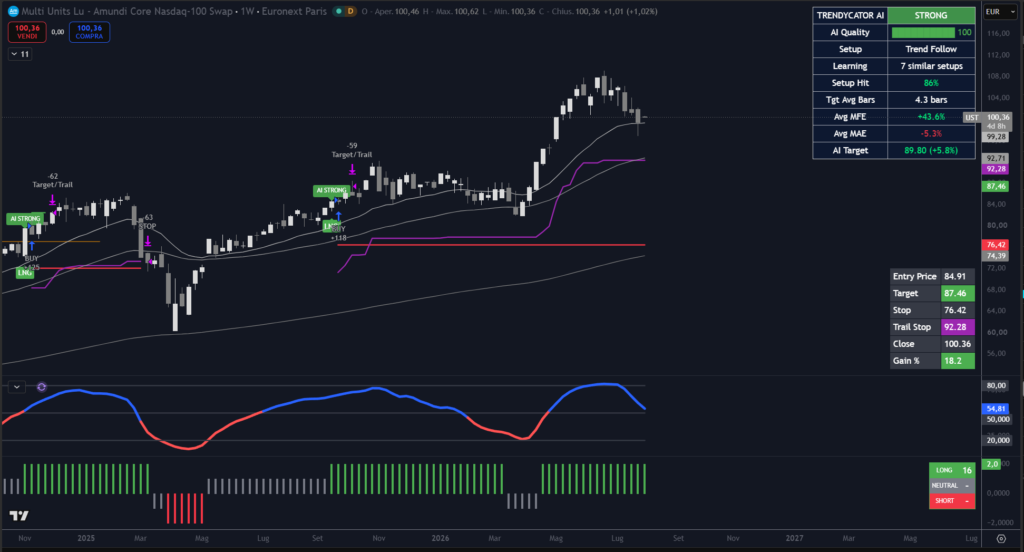Screen dimensions: 1024x552
Task: Click the UST price line label
Action: (x=972, y=118)
